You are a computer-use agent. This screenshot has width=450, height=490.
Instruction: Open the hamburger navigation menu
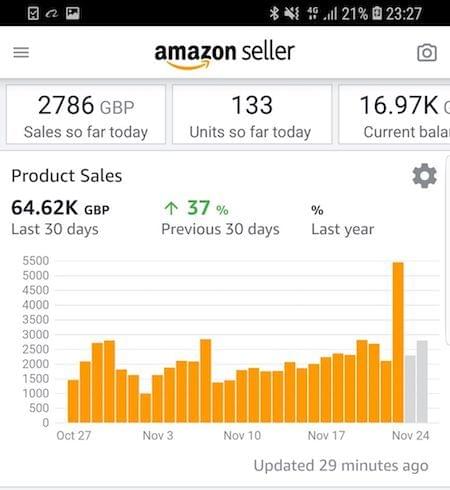[21, 52]
